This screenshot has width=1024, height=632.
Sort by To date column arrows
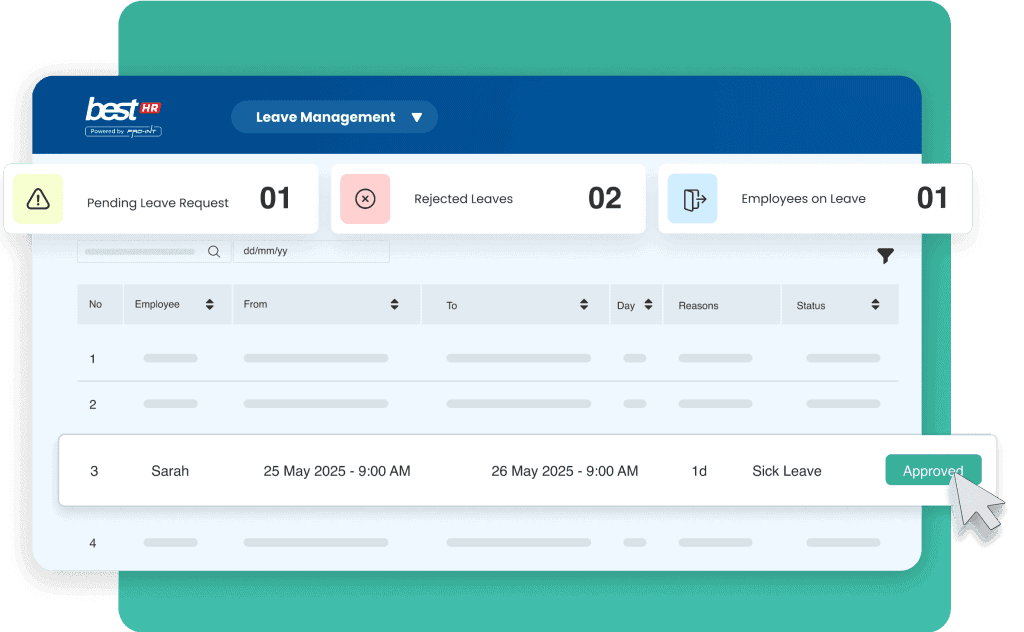click(x=583, y=305)
